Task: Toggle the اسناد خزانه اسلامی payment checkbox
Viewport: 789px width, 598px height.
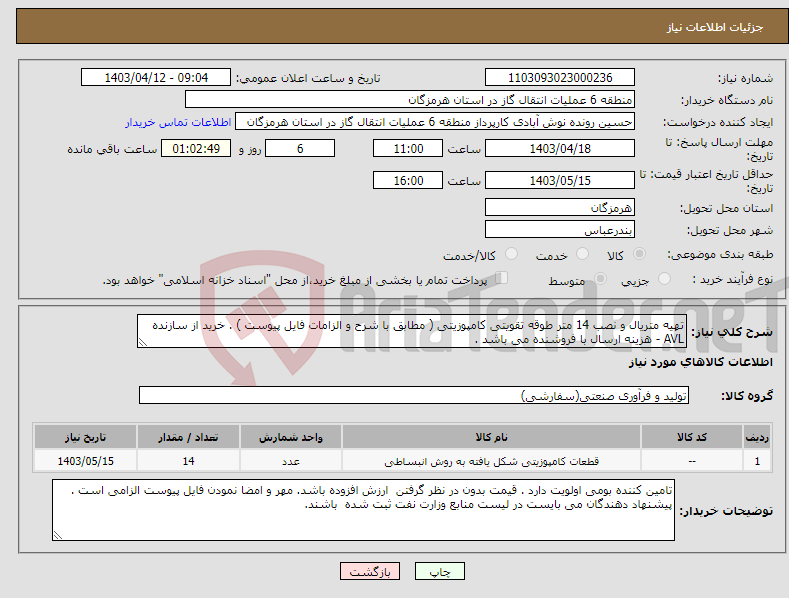Action: [x=502, y=278]
